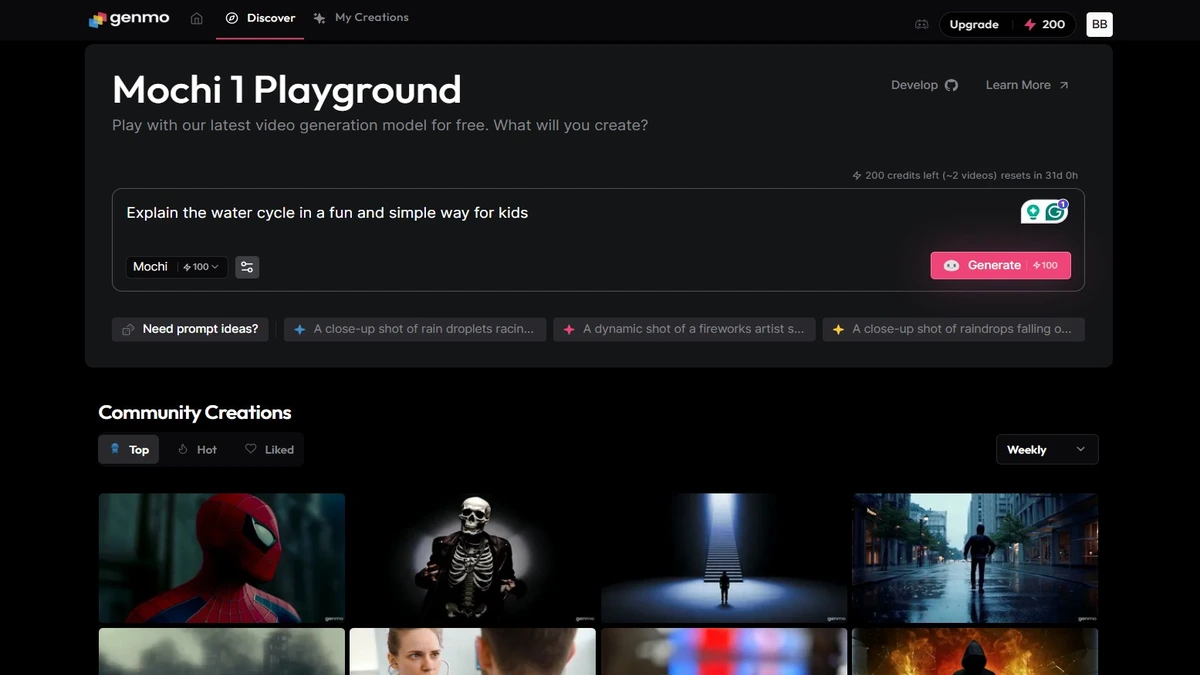
Task: Switch to the Discover tab
Action: (x=260, y=18)
